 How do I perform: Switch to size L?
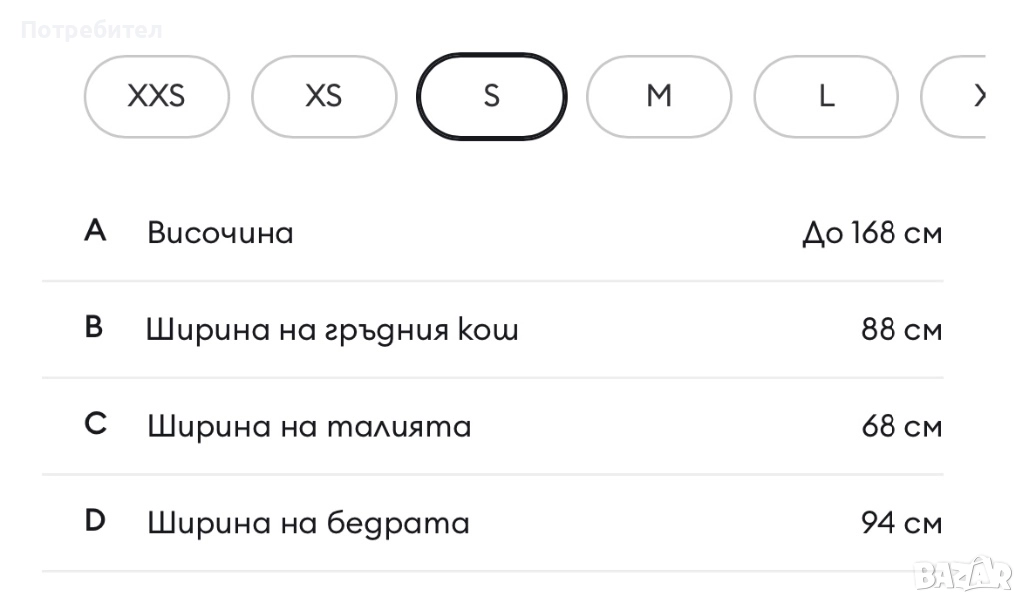pos(826,96)
